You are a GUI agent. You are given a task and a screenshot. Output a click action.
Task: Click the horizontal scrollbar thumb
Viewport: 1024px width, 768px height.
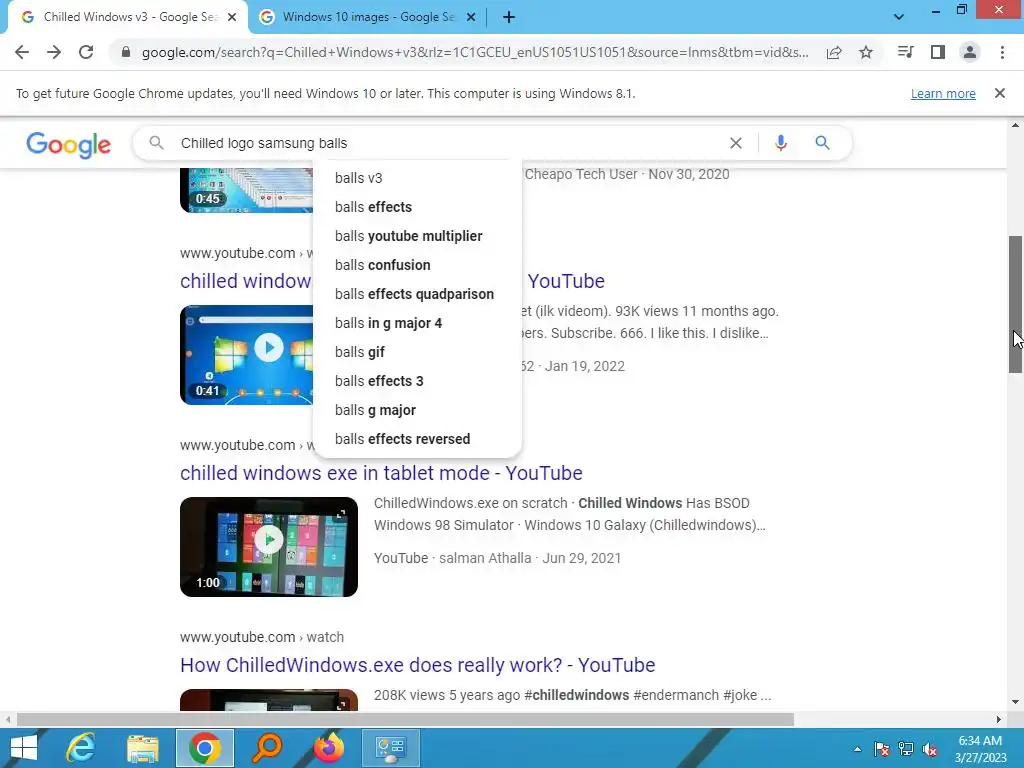(405, 720)
